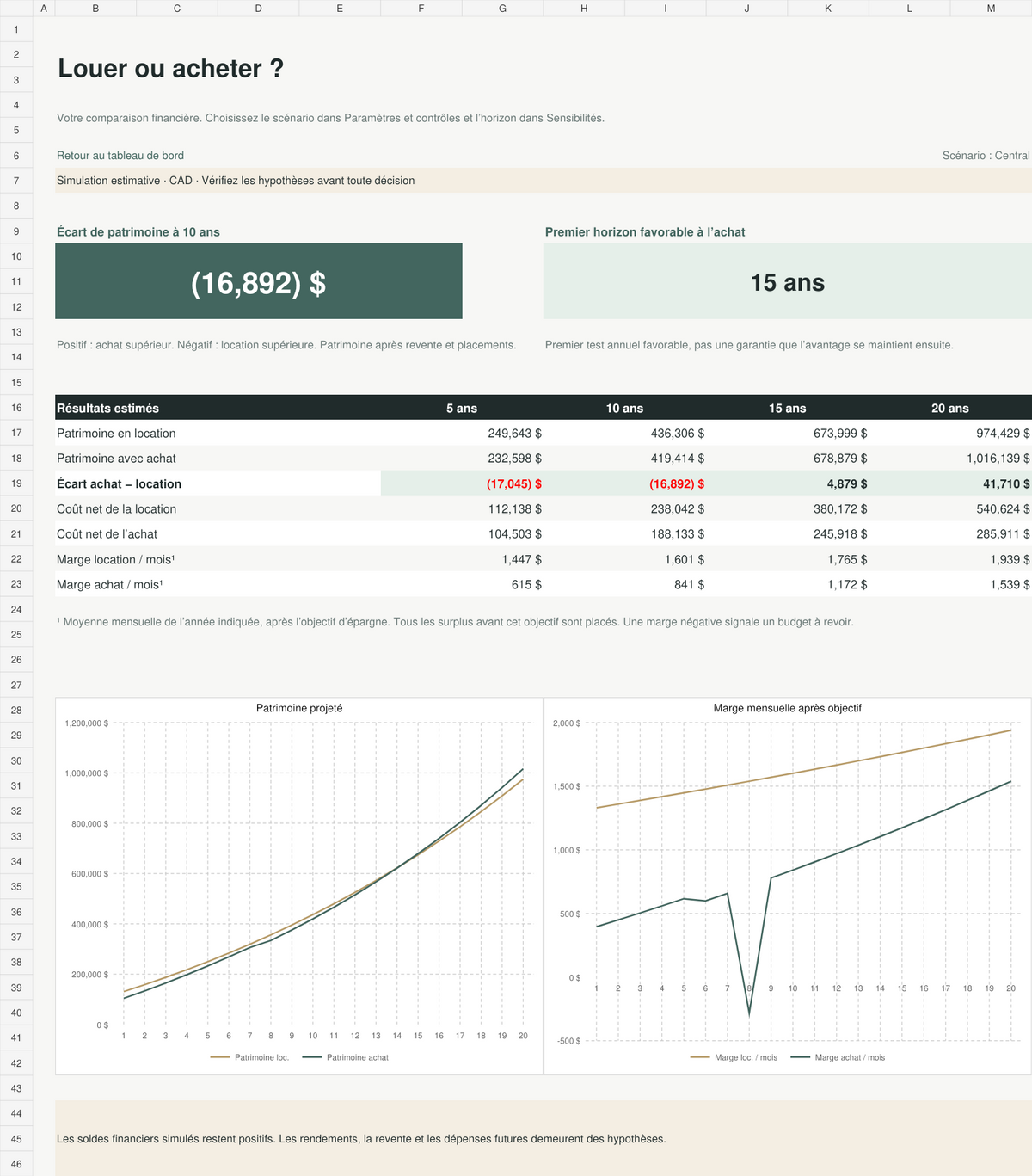The width and height of the screenshot is (1032, 1176).
Task: Select column header D
Action: point(259,9)
